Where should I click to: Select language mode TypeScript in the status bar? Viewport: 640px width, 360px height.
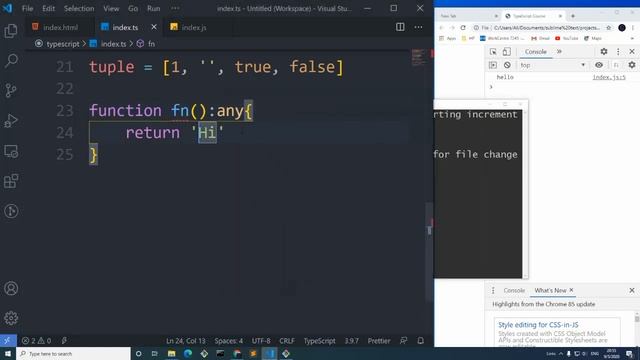(319, 340)
